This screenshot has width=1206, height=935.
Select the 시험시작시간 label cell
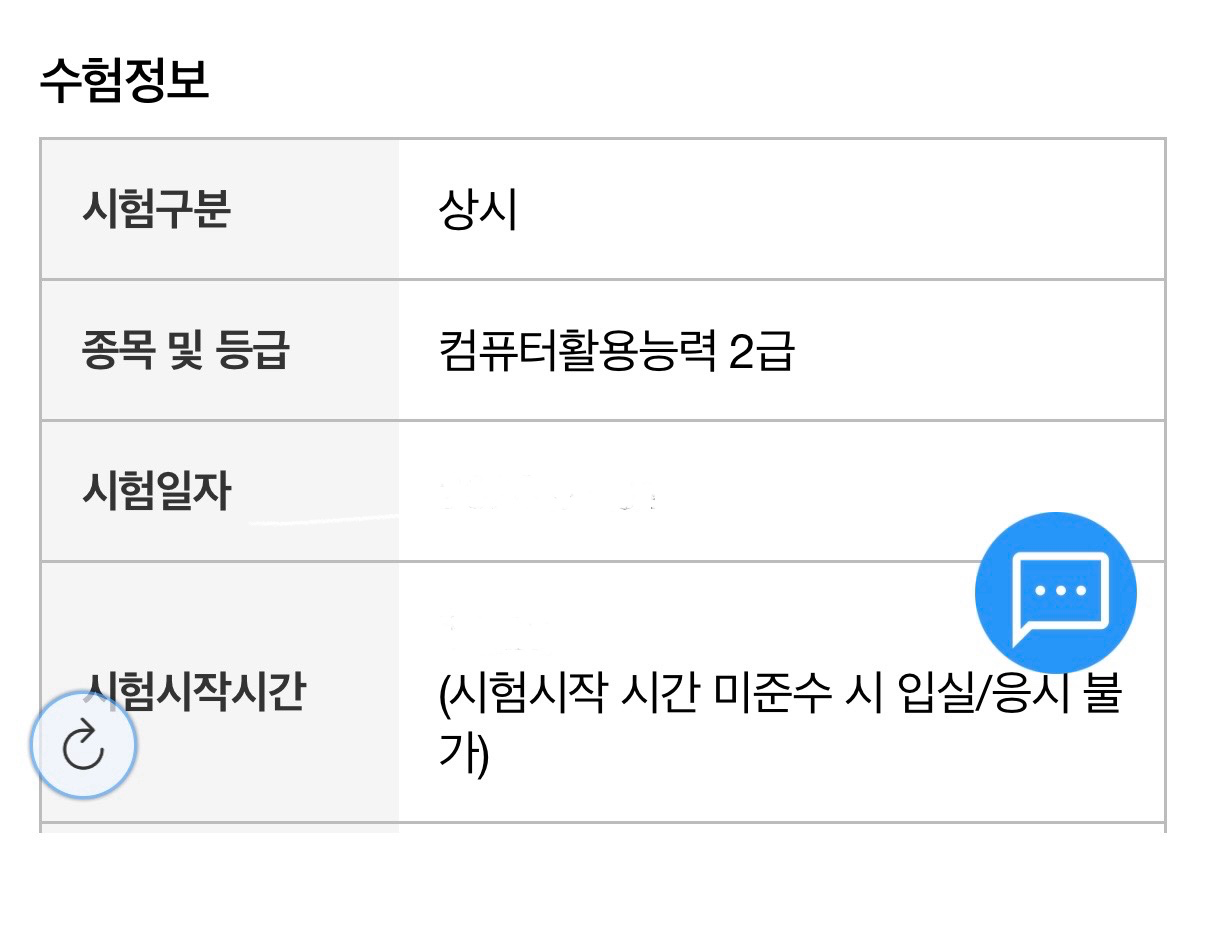(195, 690)
